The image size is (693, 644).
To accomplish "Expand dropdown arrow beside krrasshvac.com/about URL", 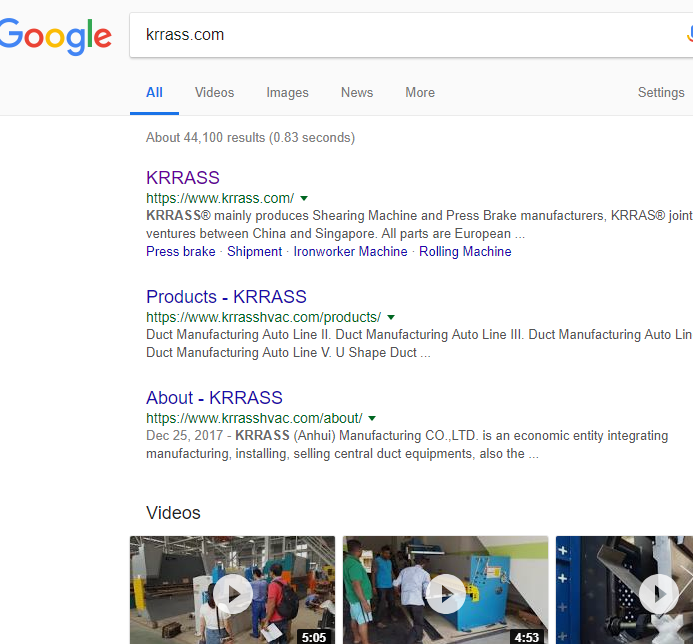I will 372,419.
